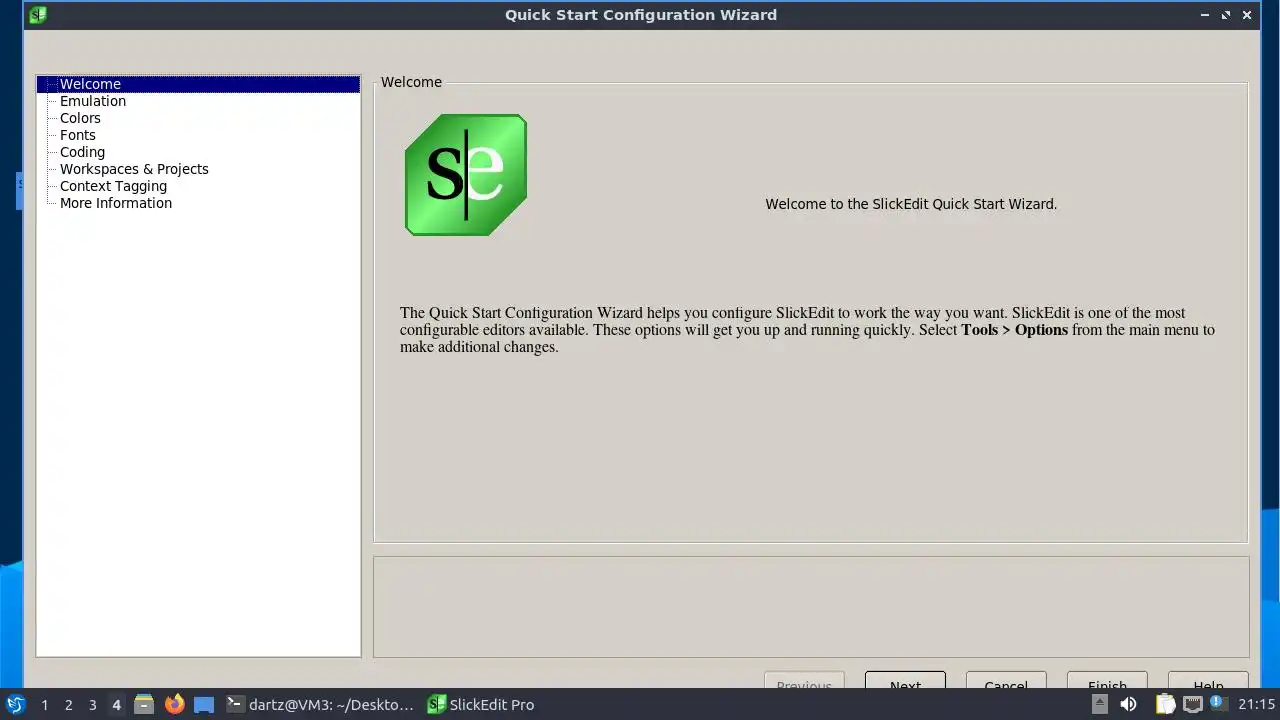Select Context Tagging in the tree

pos(113,186)
